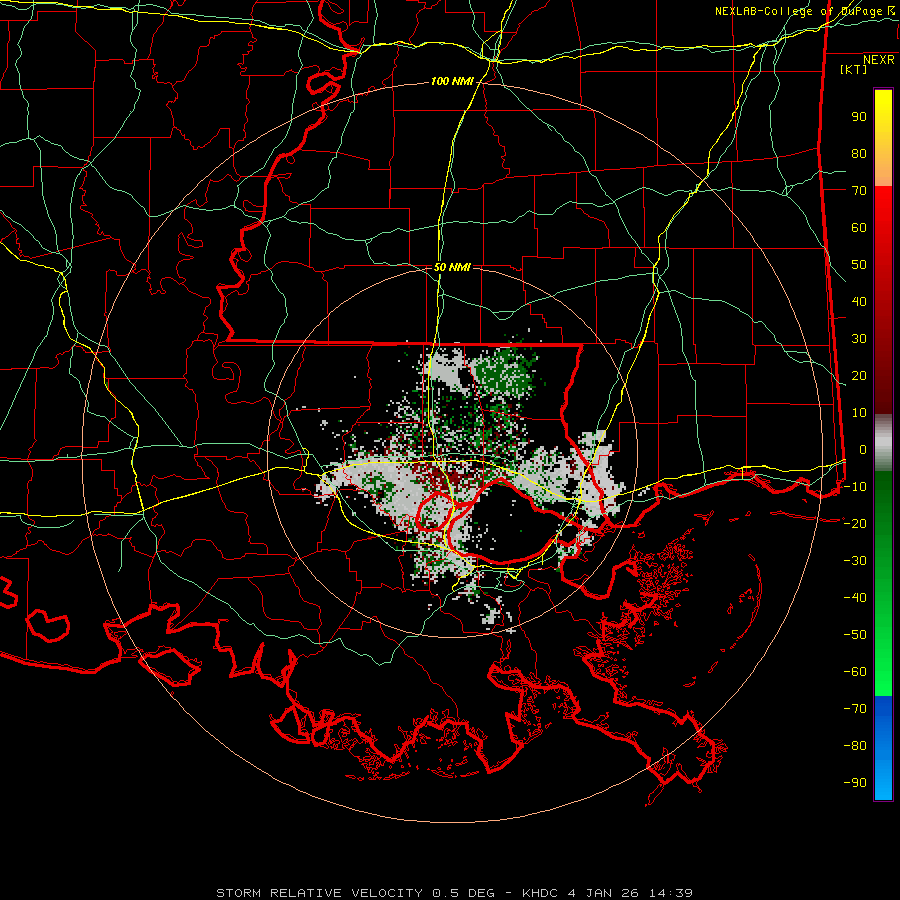900x900 pixels.
Task: Click the -70 value on the velocity scale
Action: tap(855, 709)
